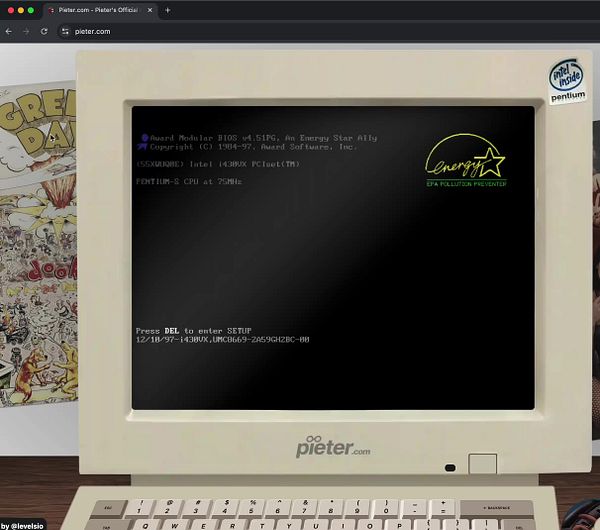Hit the 5 key on the keyboard

click(252, 507)
